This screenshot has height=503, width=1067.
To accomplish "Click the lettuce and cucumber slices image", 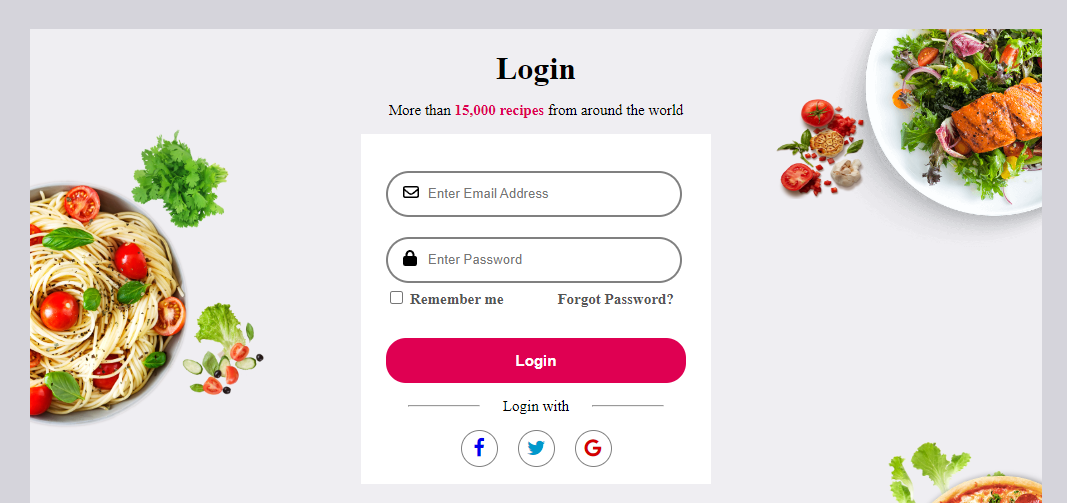I will pyautogui.click(x=223, y=348).
